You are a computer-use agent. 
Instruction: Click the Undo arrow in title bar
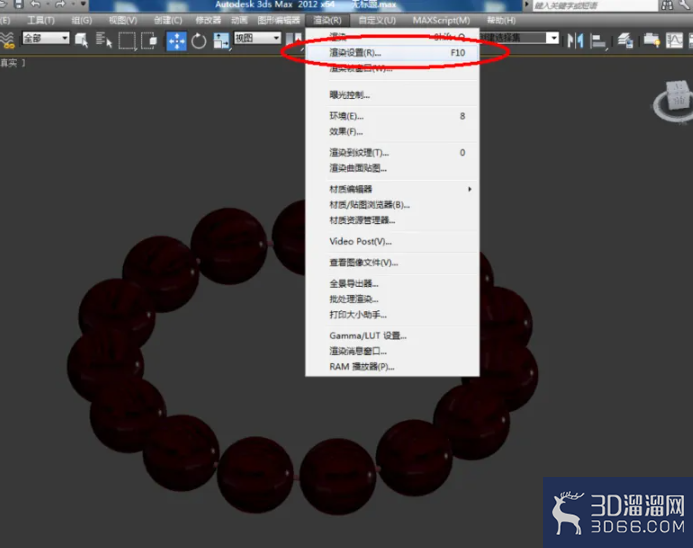35,4
